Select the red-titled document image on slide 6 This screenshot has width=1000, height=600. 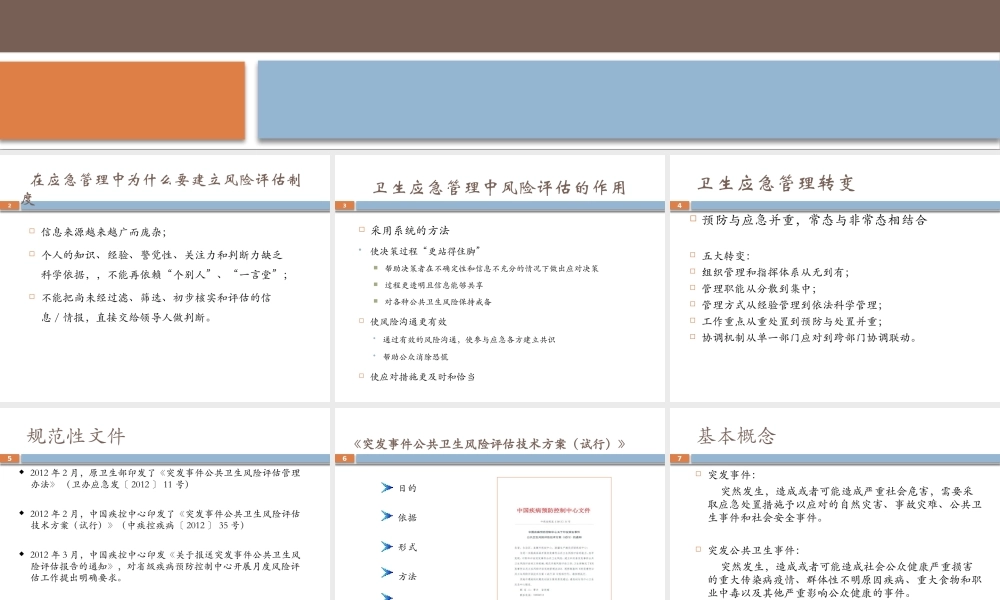[554, 538]
